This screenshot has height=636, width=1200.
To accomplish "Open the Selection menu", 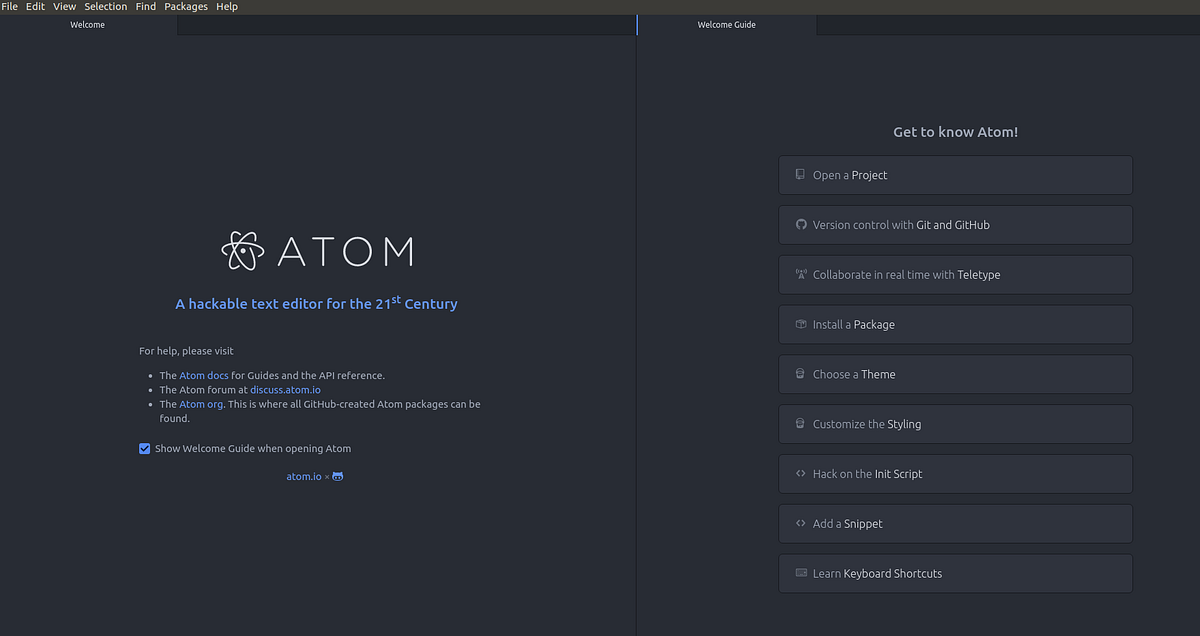I will (105, 6).
